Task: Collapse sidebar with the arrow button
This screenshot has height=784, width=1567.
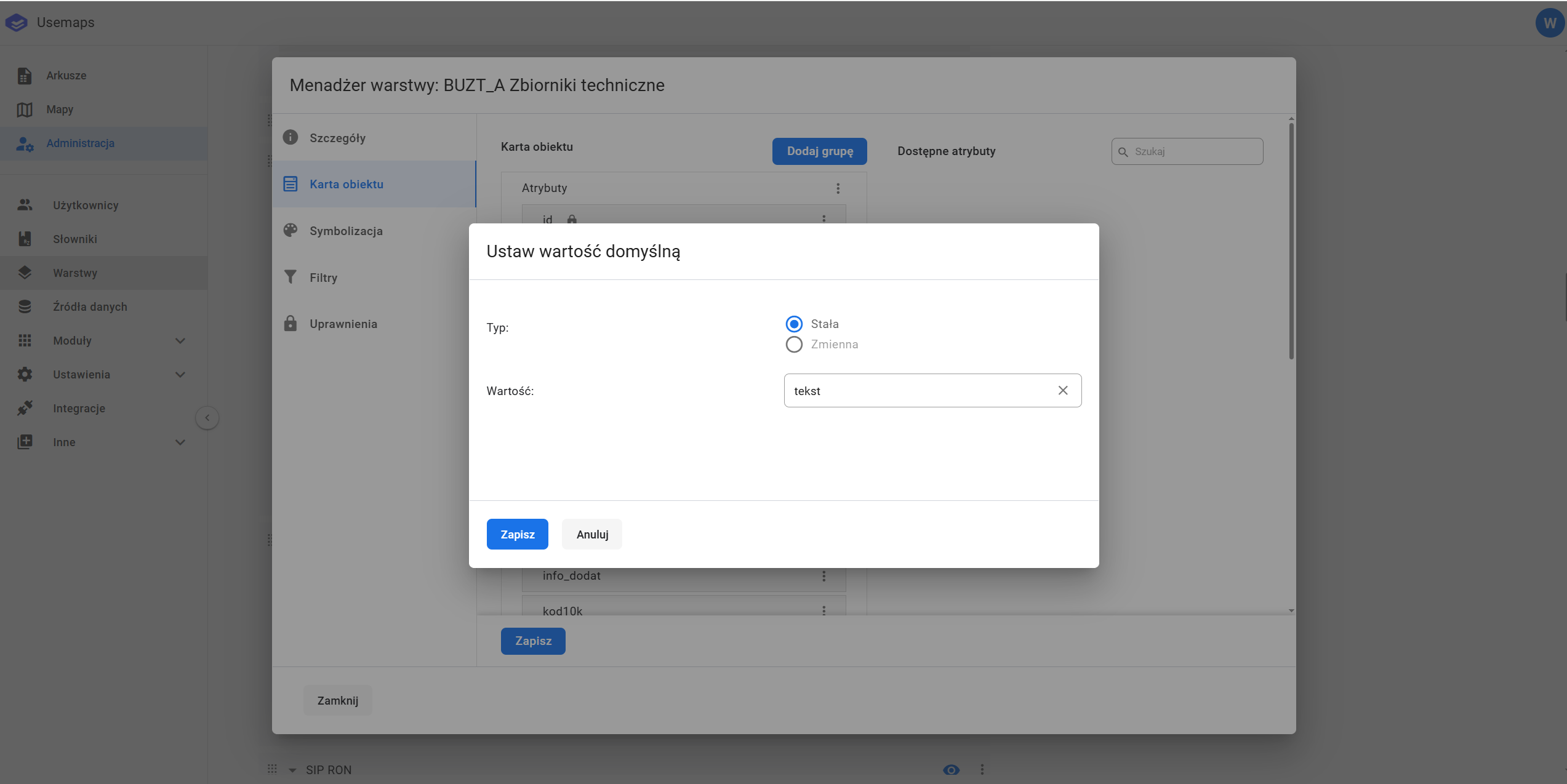Action: (207, 418)
